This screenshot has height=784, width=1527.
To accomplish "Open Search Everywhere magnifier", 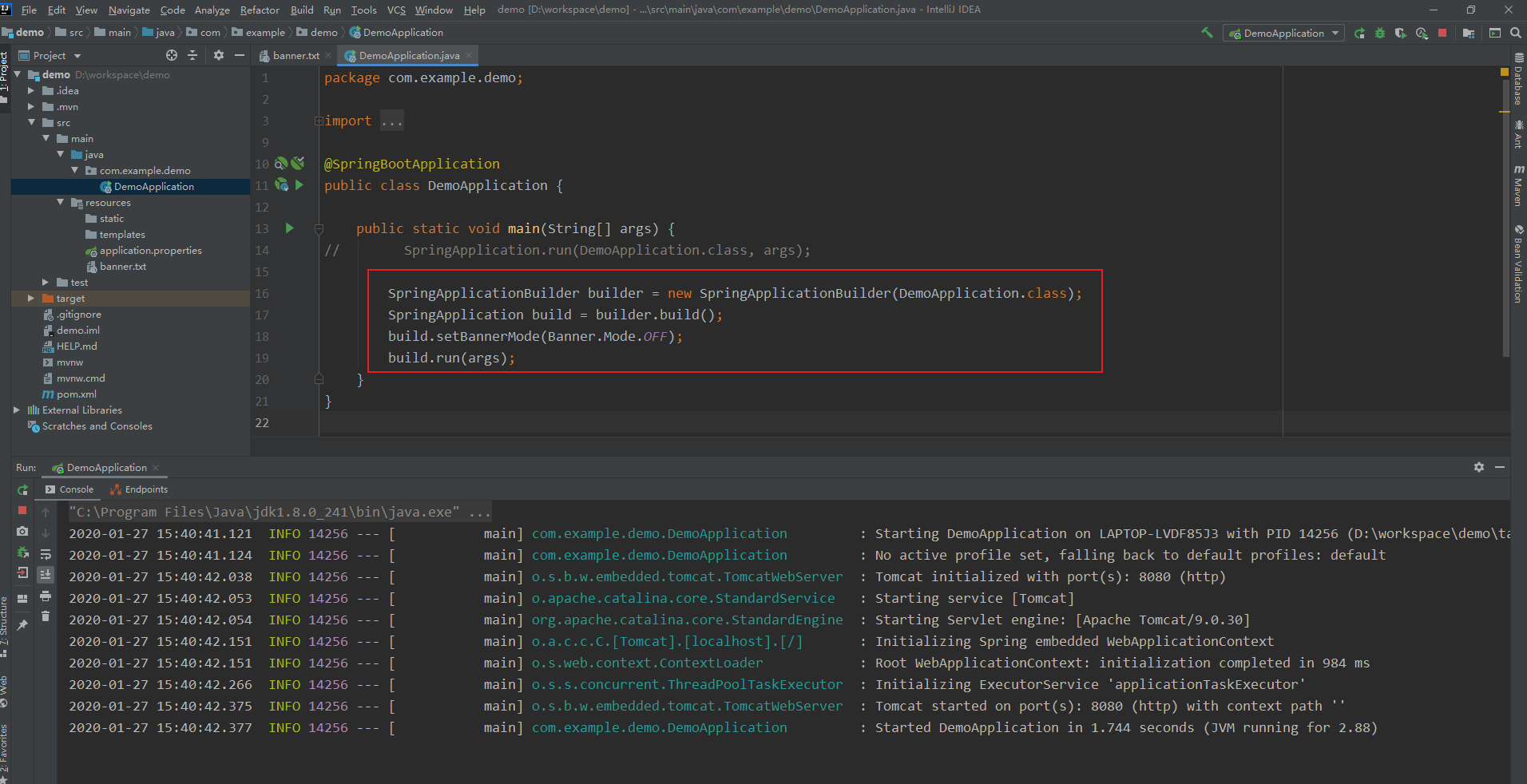I will pos(1515,33).
